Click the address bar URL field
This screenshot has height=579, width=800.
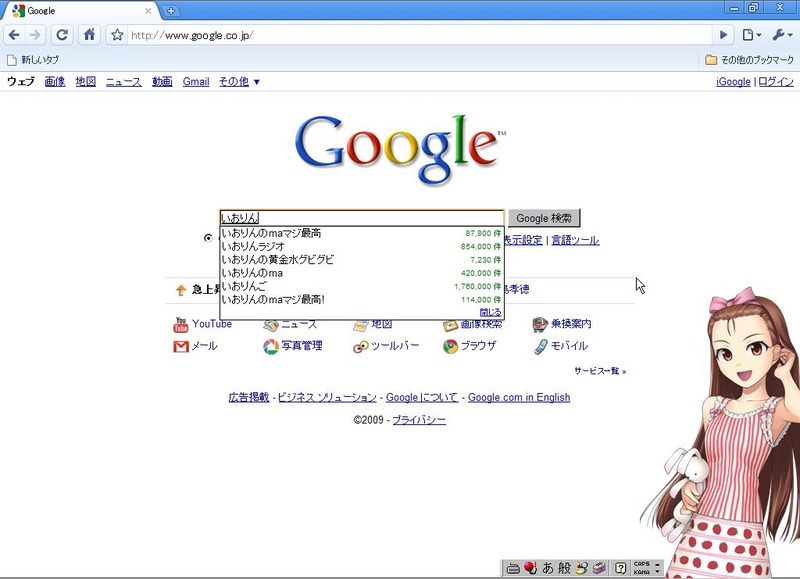coord(418,35)
